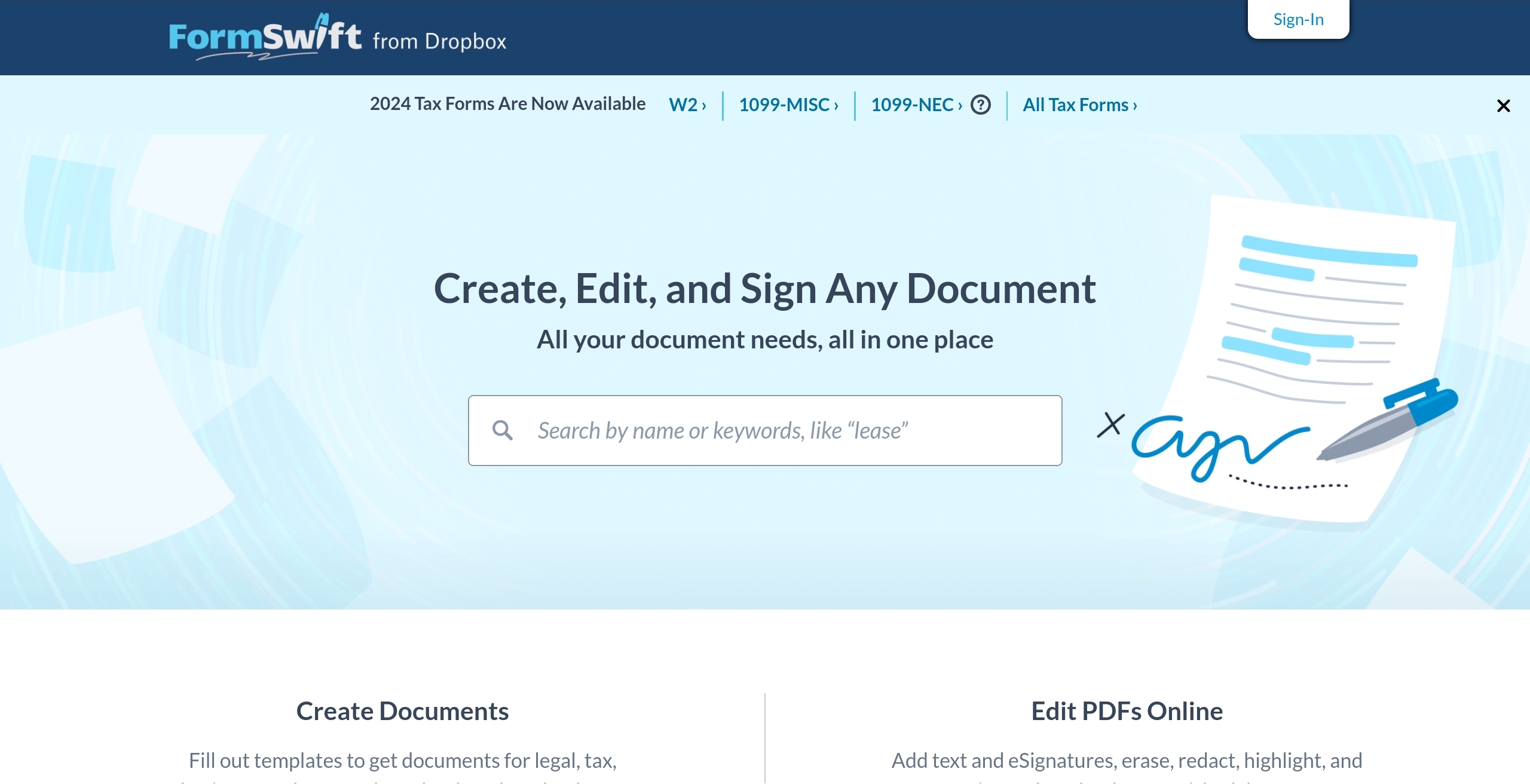Select the Create Documents heading
This screenshot has height=784, width=1530.
point(402,711)
